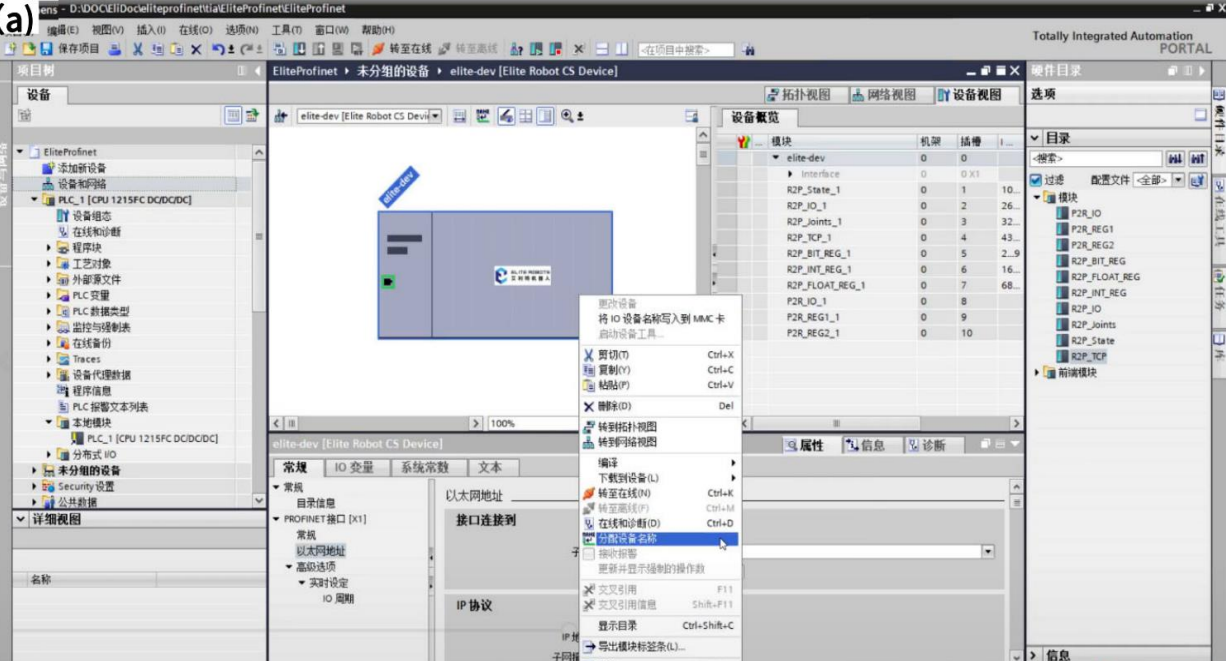This screenshot has height=661, width=1227.
Task: Click the print icon in main toolbar
Action: (x=116, y=49)
